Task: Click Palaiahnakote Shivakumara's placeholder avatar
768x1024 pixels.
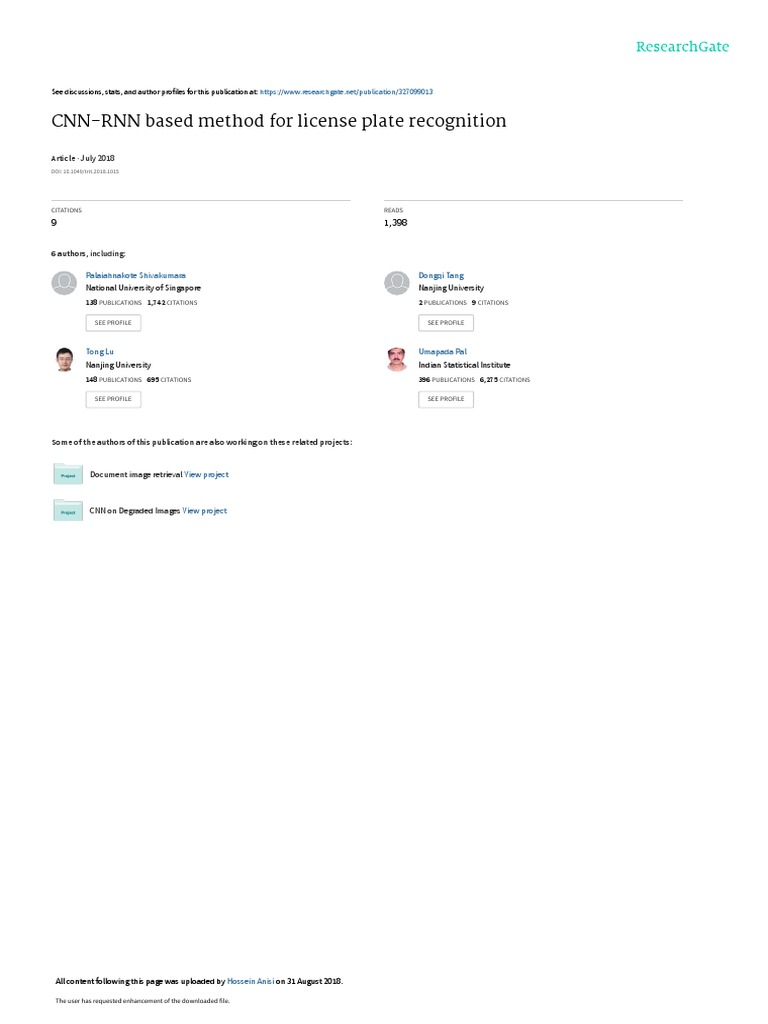Action: point(64,283)
